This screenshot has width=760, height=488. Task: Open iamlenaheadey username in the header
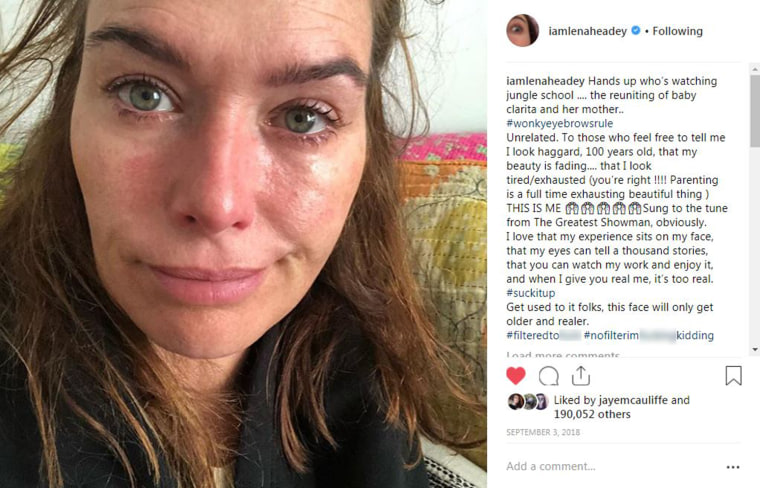(587, 31)
